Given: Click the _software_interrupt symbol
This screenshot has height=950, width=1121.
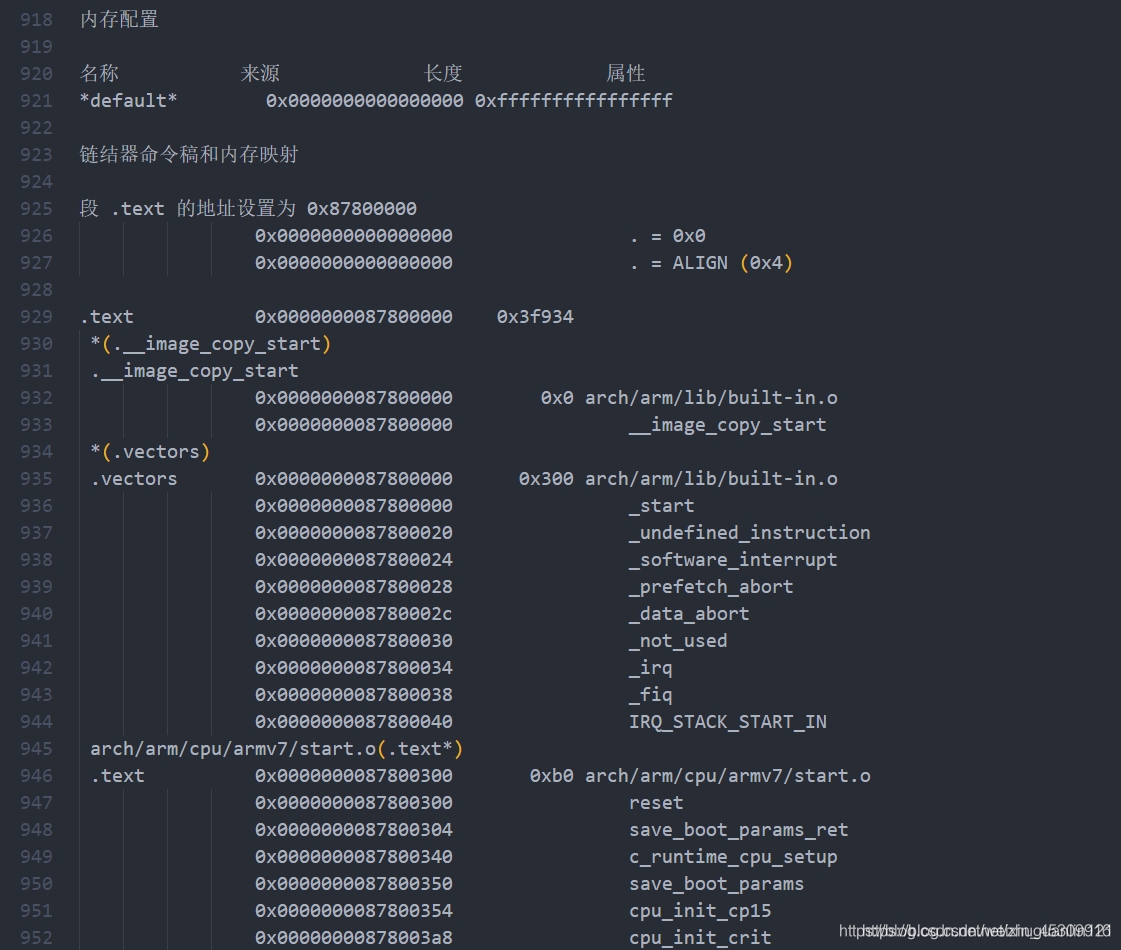Looking at the screenshot, I should pos(734,560).
